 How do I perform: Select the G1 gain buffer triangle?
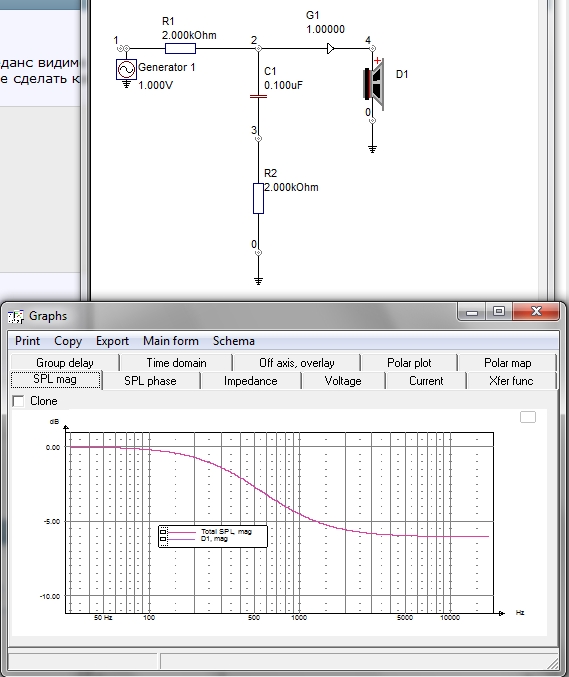click(330, 48)
